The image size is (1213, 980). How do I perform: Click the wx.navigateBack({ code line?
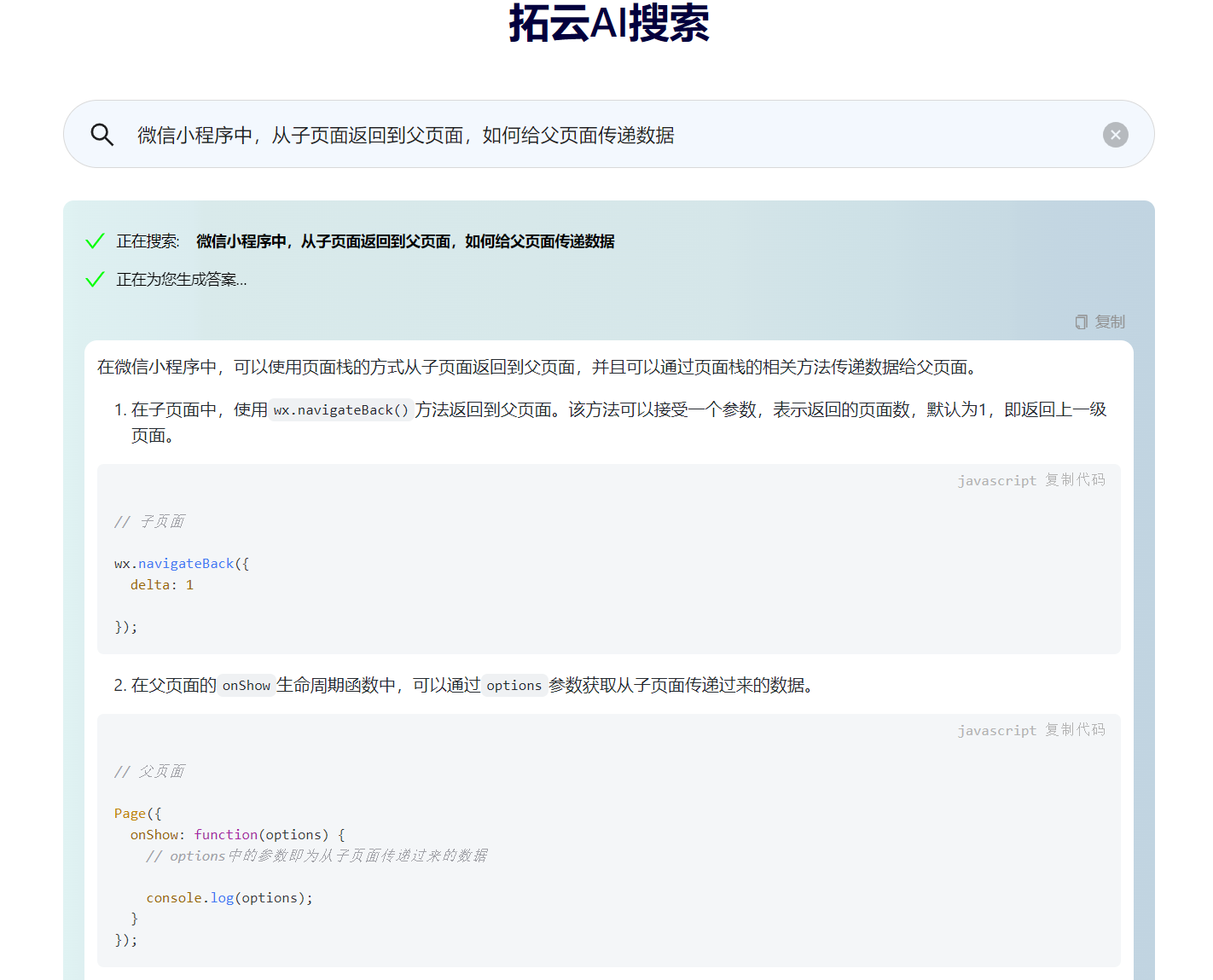[x=182, y=564]
